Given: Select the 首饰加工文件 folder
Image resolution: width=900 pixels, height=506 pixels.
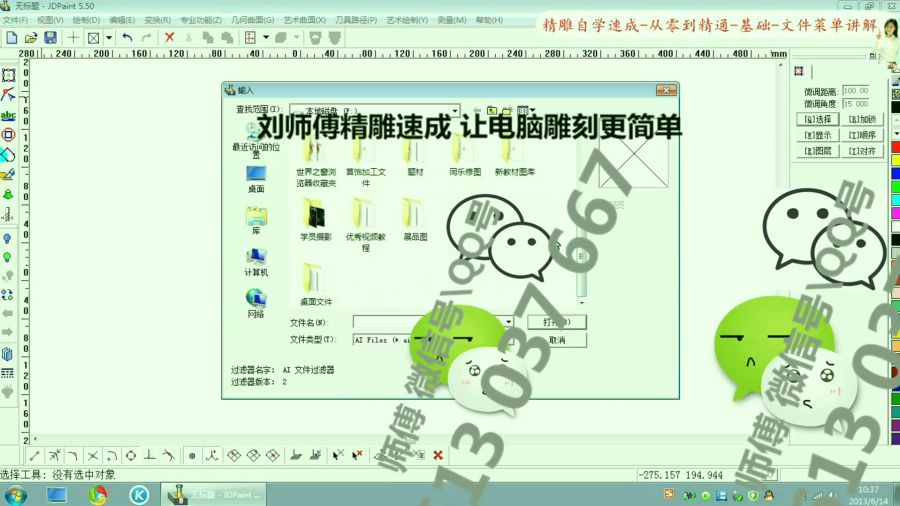Looking at the screenshot, I should (366, 163).
